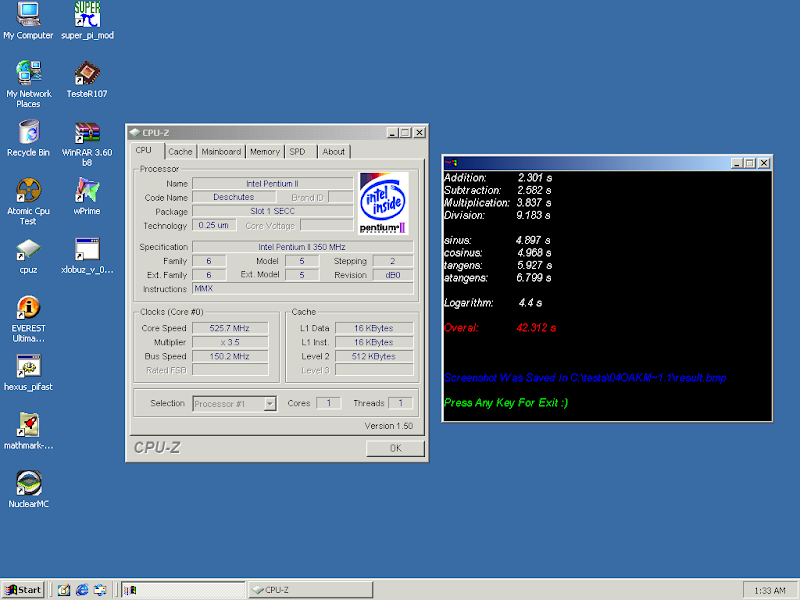The height and width of the screenshot is (600, 800).
Task: Open Internet Explorer from quick launch
Action: point(82,590)
